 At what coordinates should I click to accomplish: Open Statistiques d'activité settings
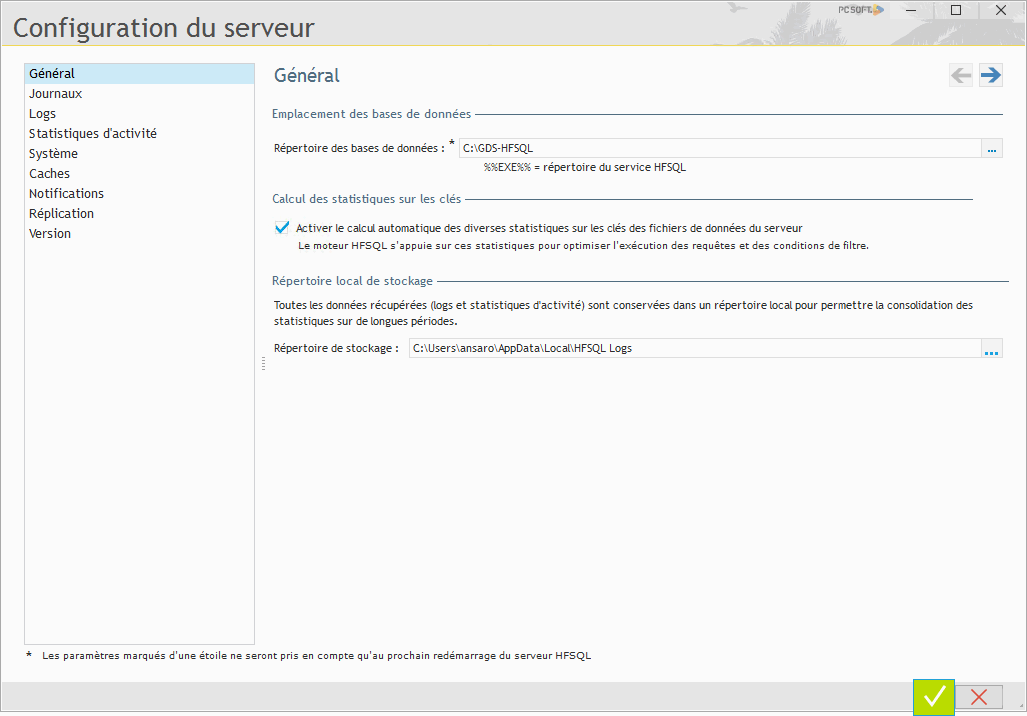tap(92, 134)
